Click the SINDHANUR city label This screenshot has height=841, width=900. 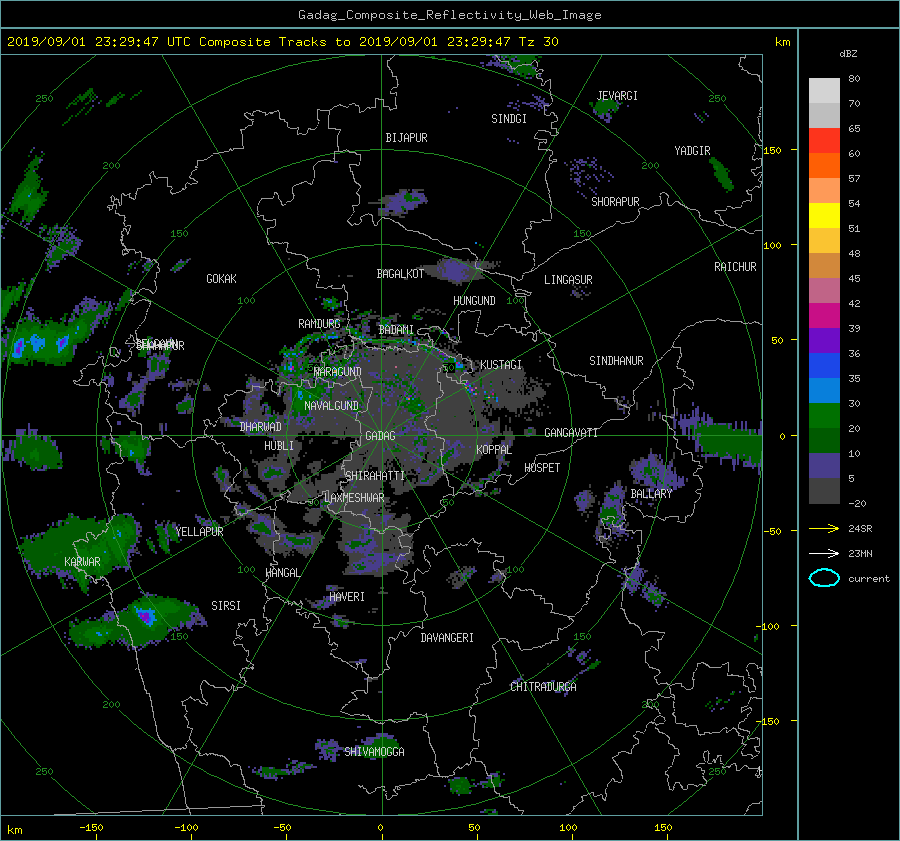point(616,361)
